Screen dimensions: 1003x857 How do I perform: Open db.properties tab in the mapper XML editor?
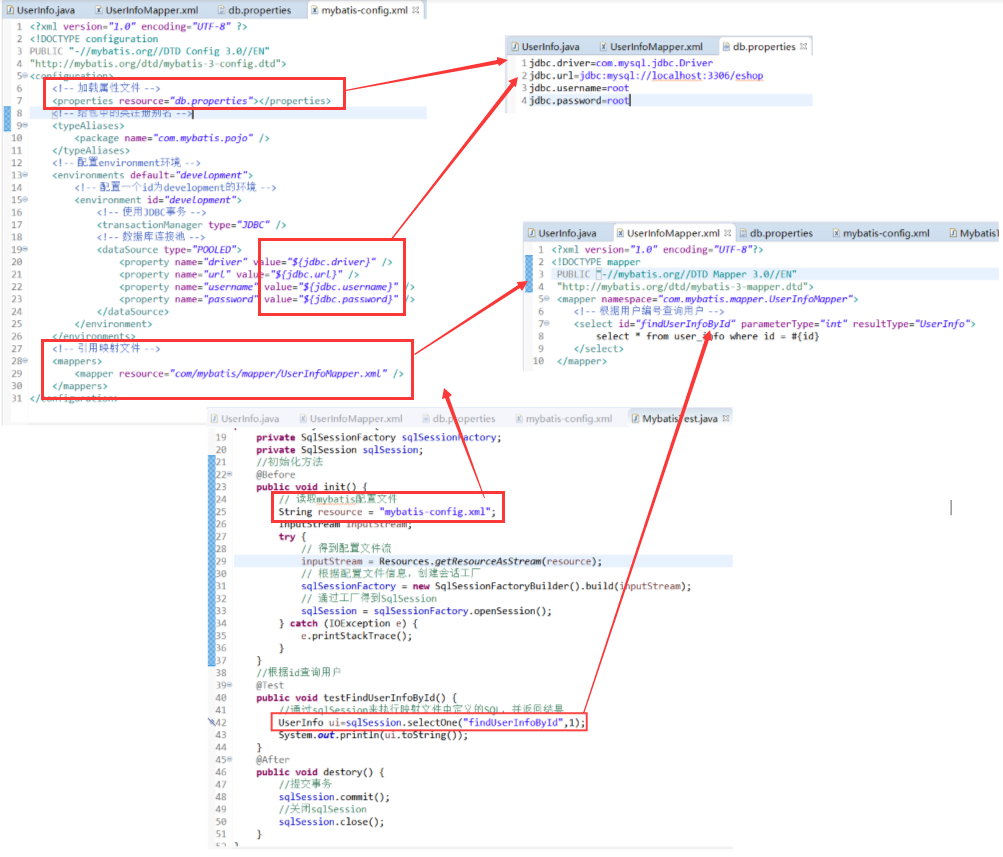point(776,233)
